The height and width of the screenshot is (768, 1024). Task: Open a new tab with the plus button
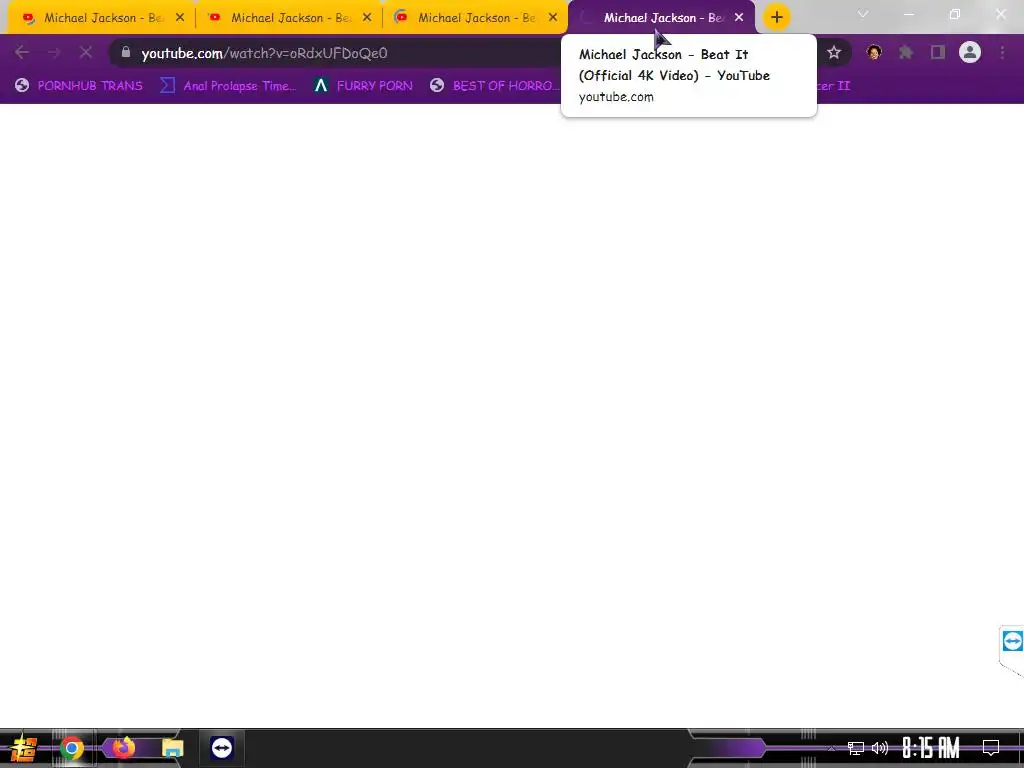776,18
